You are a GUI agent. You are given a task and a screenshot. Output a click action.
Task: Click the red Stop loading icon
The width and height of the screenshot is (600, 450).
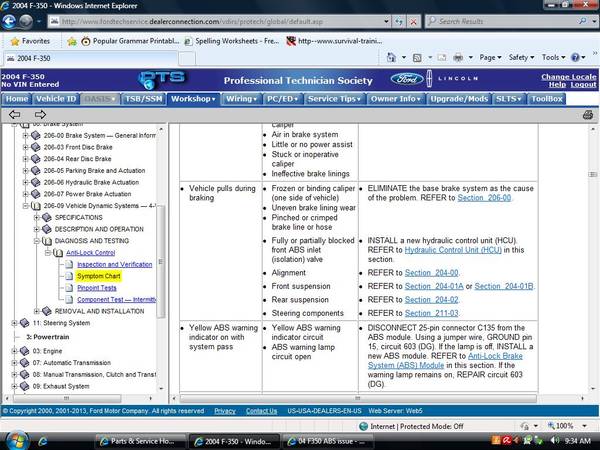[413, 22]
